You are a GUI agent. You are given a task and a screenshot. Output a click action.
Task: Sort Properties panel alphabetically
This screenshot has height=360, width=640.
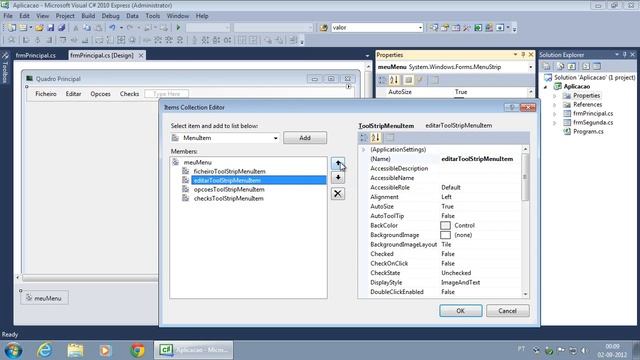click(394, 80)
